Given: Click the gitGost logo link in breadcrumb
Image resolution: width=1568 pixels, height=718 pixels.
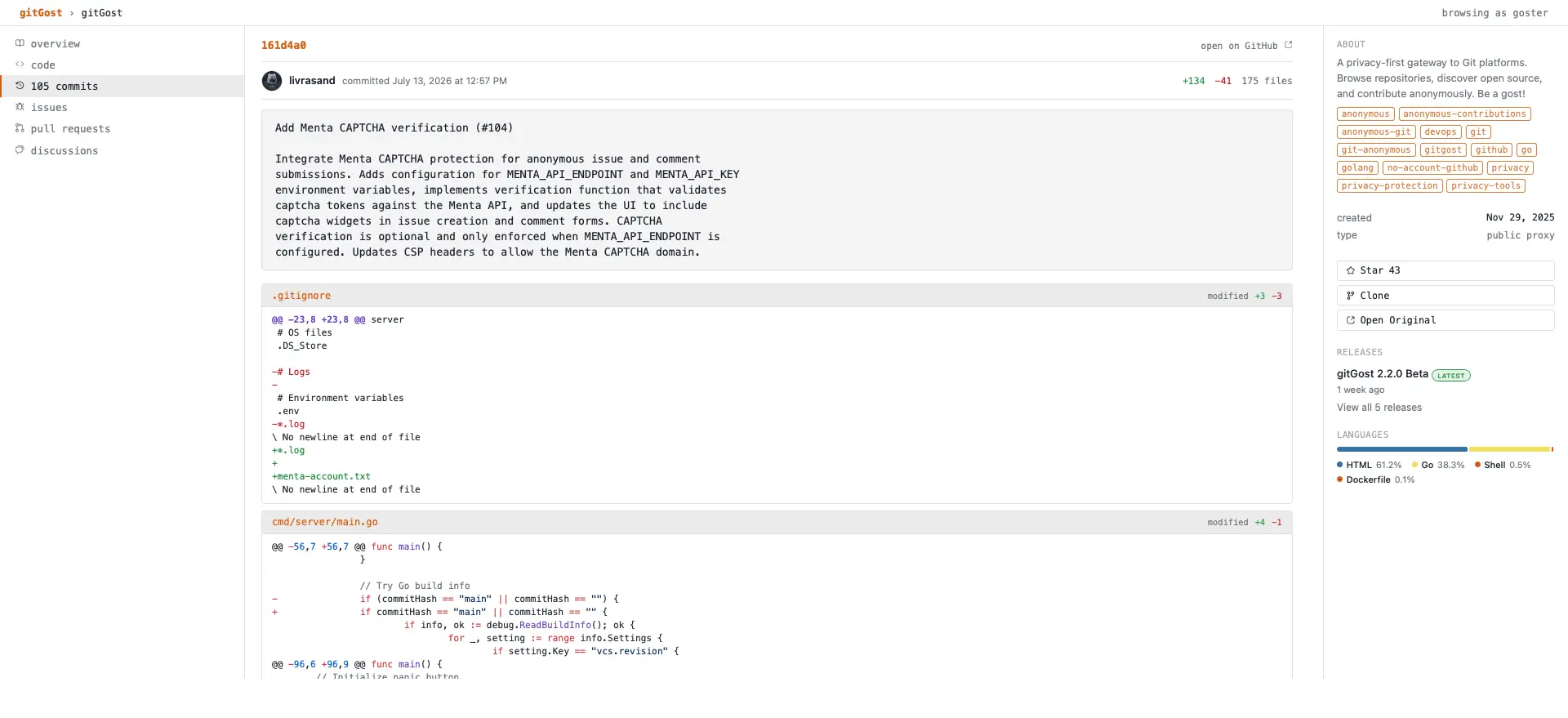Looking at the screenshot, I should pos(41,13).
